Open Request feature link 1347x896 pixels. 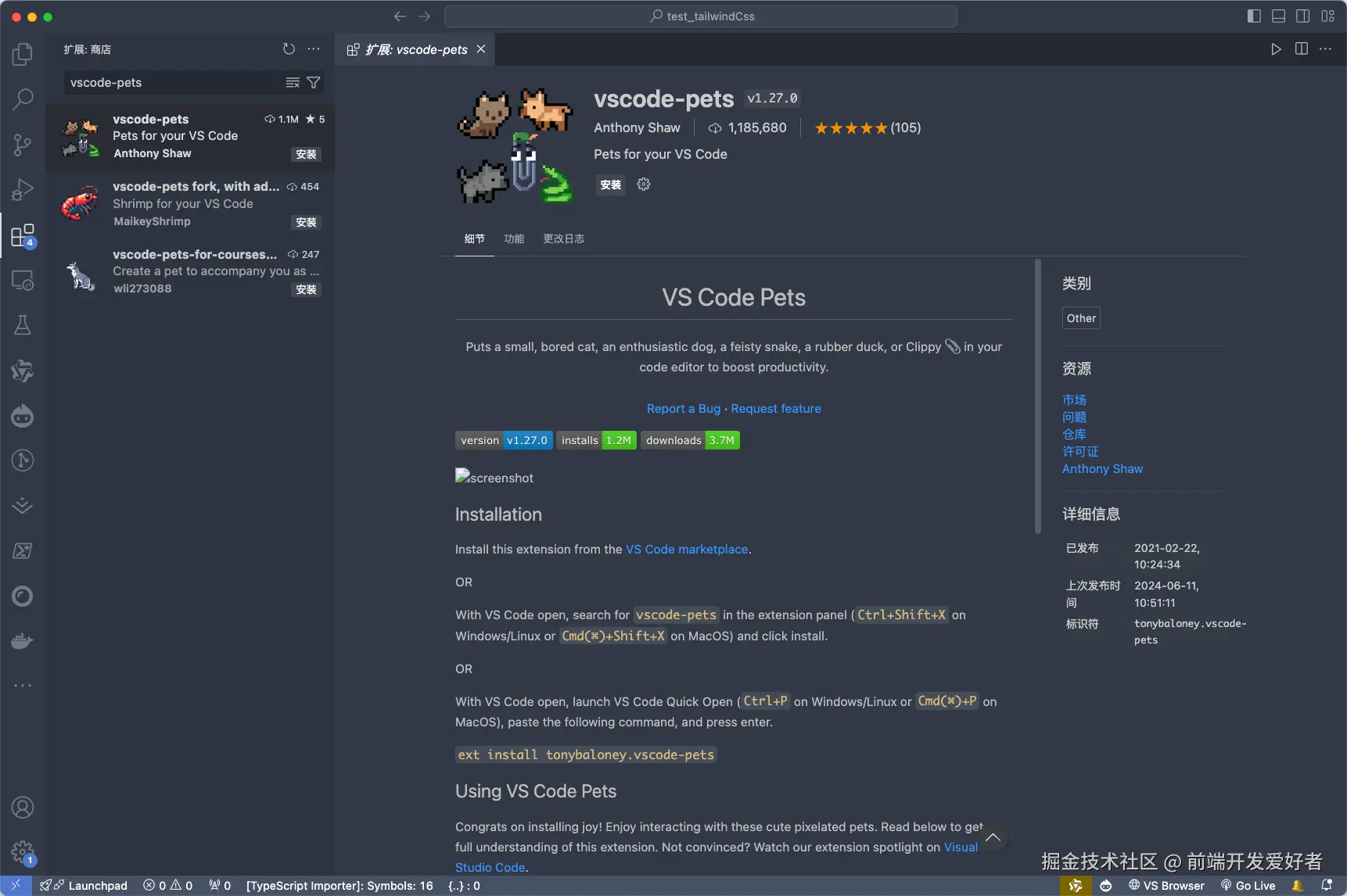click(776, 409)
